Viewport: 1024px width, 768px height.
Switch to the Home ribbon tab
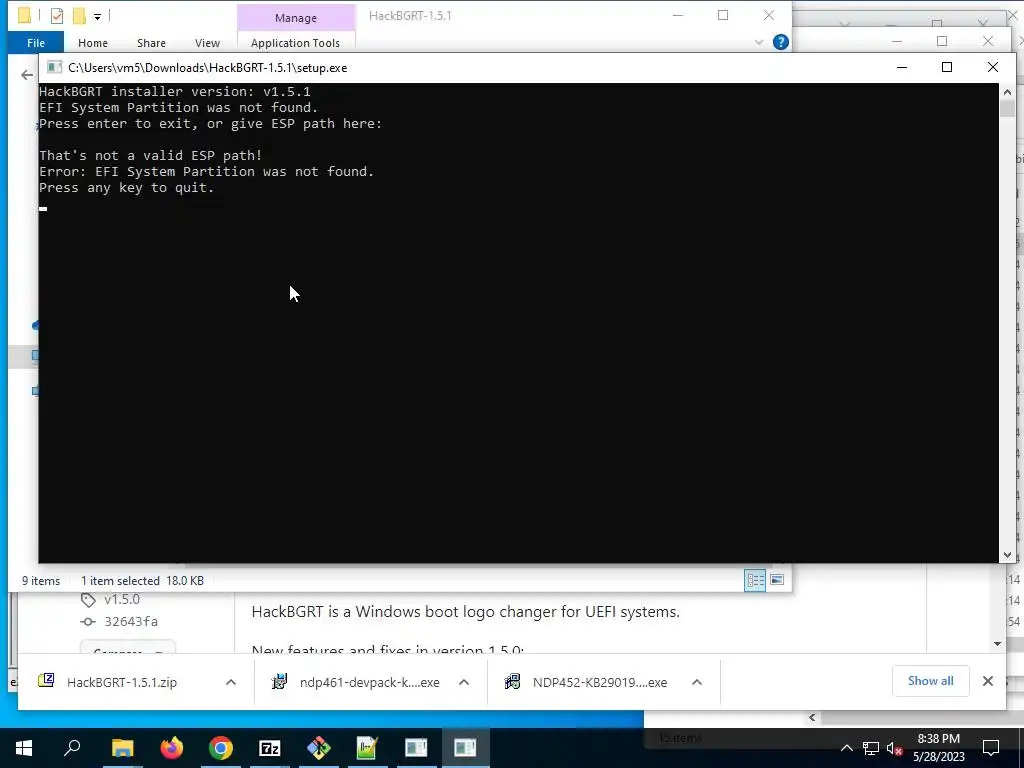point(93,42)
